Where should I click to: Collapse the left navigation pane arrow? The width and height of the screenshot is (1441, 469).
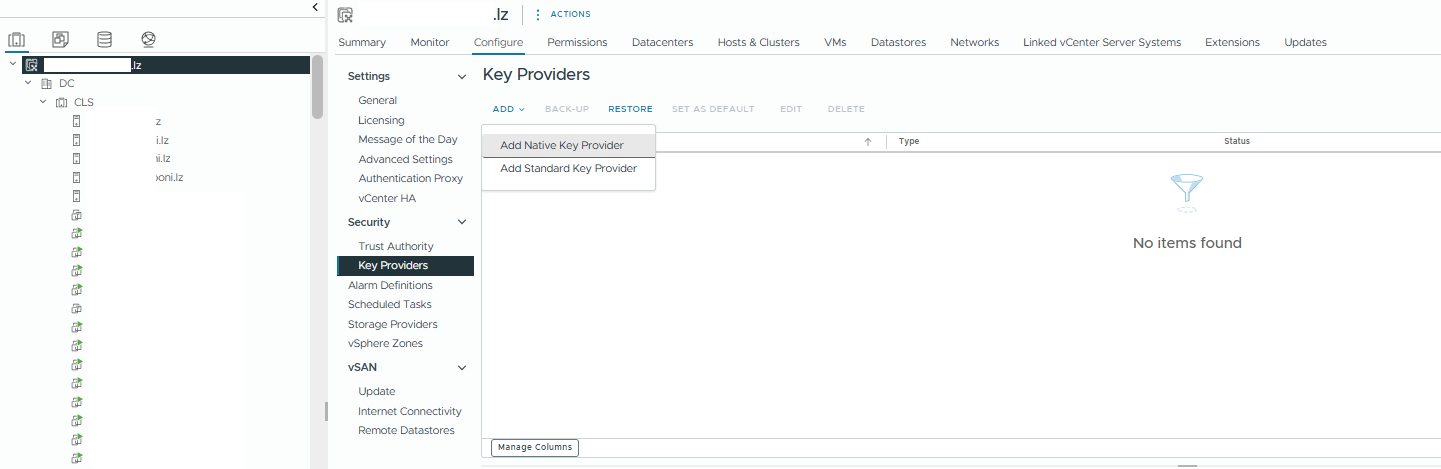pos(316,7)
